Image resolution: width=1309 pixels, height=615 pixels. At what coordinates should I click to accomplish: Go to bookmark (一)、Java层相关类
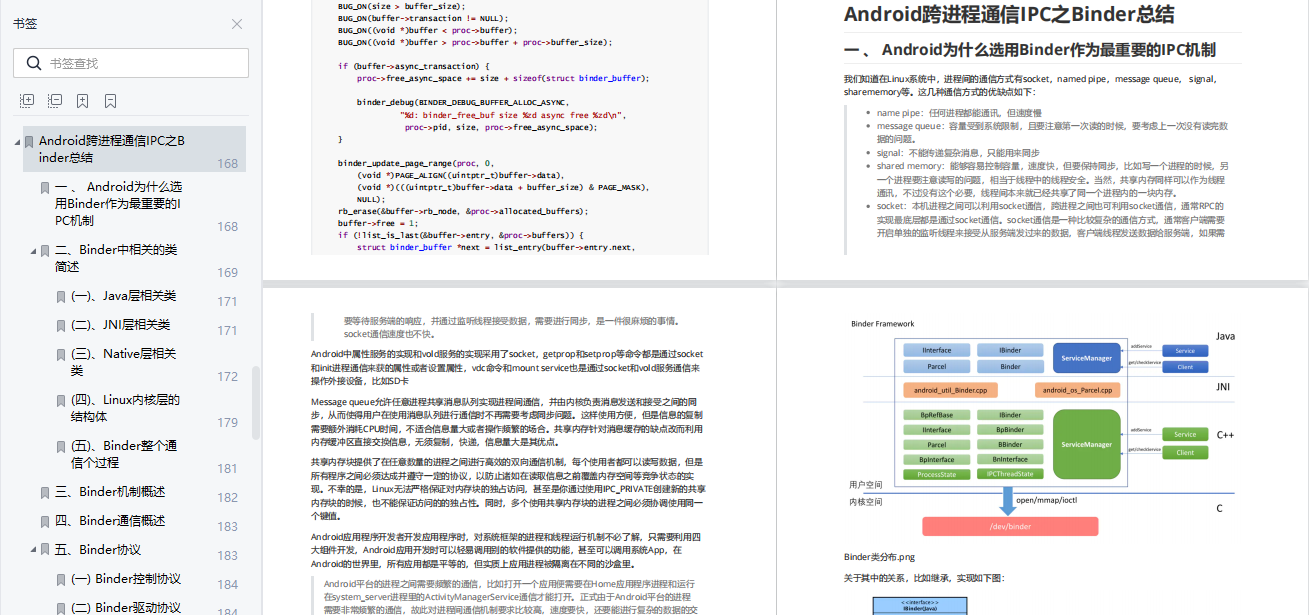coord(124,296)
